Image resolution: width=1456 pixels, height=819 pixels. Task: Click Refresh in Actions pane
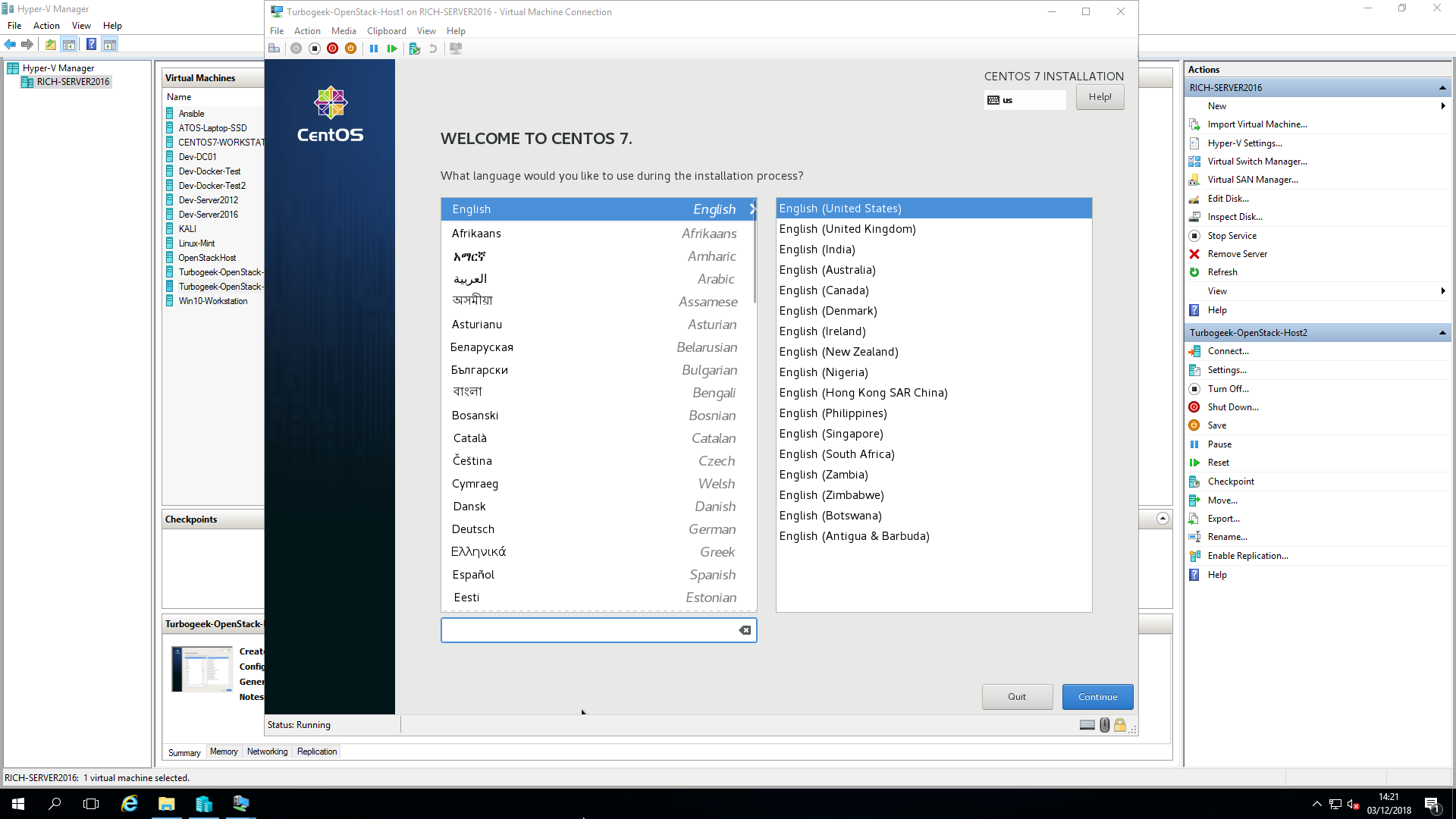click(x=1222, y=272)
